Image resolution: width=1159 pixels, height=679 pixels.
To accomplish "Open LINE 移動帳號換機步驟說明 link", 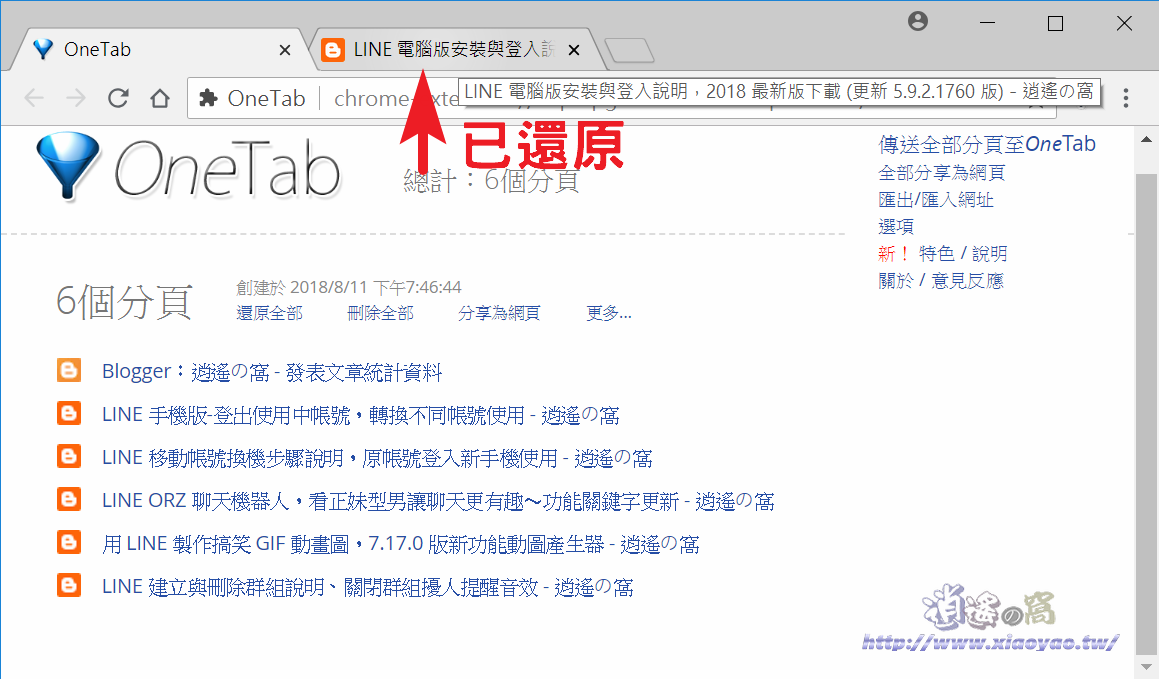I will 377,458.
